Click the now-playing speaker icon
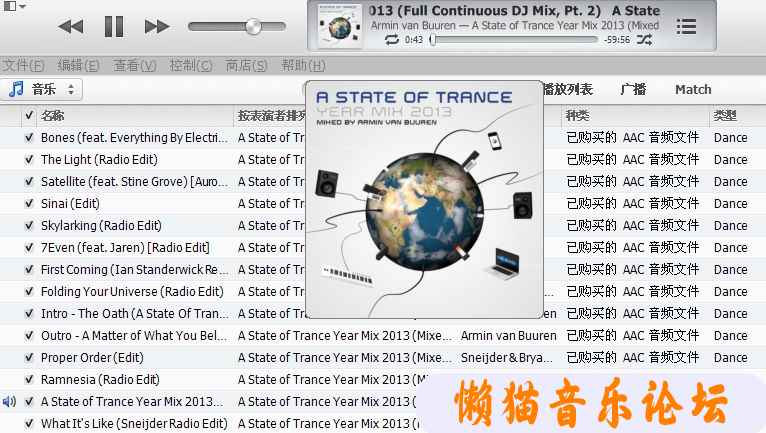 (9, 402)
